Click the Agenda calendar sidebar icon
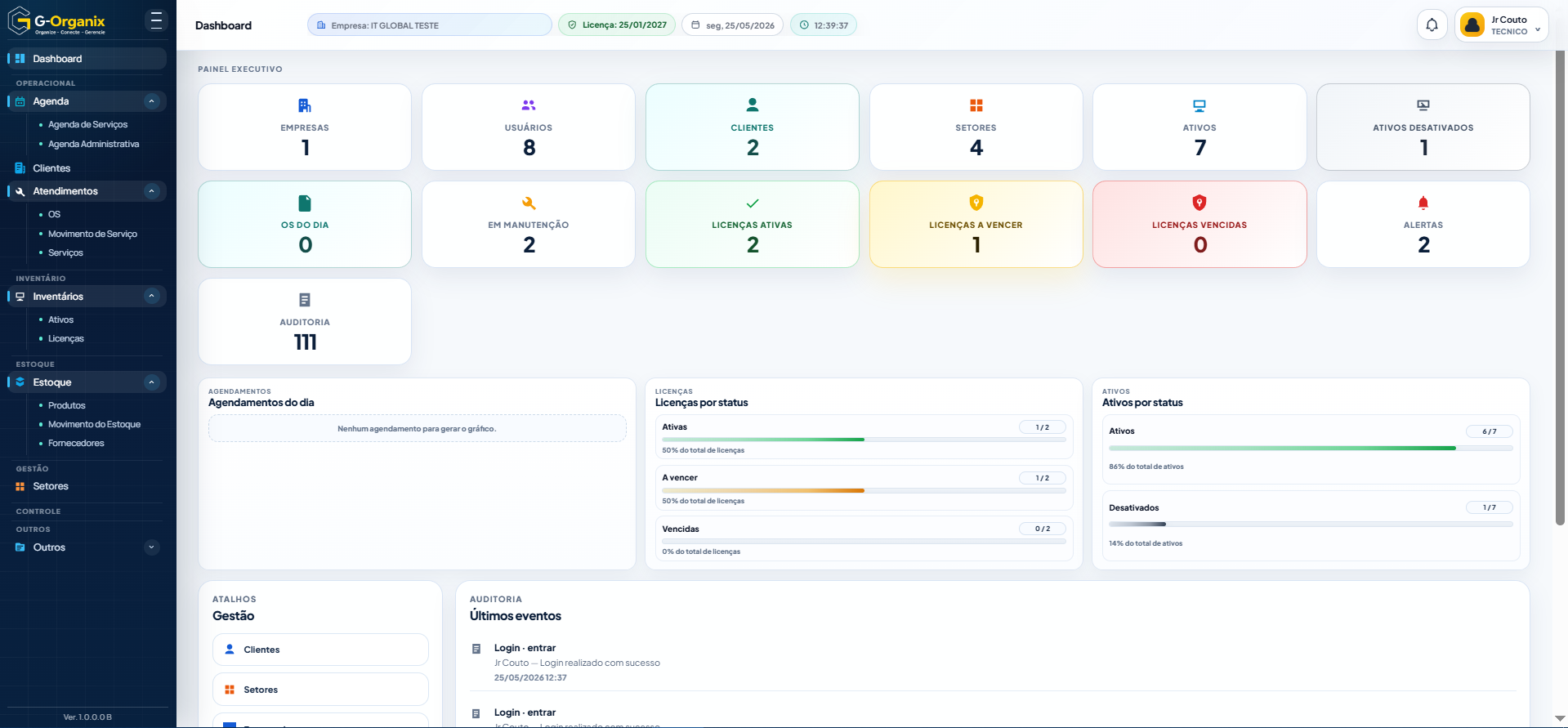This screenshot has width=1568, height=728. 20,101
